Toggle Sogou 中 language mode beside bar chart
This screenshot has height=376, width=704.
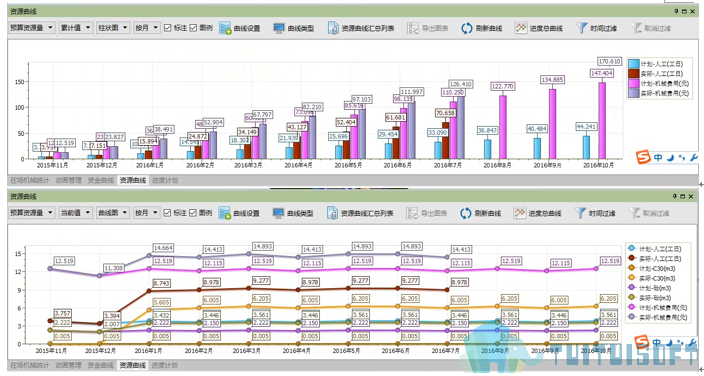658,158
